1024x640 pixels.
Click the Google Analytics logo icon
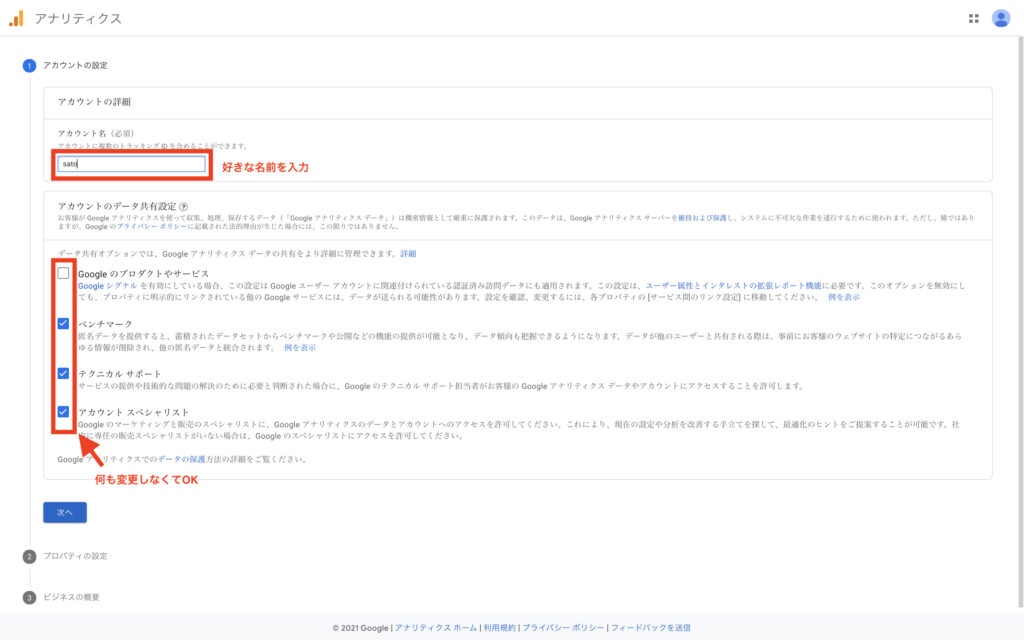click(16, 18)
